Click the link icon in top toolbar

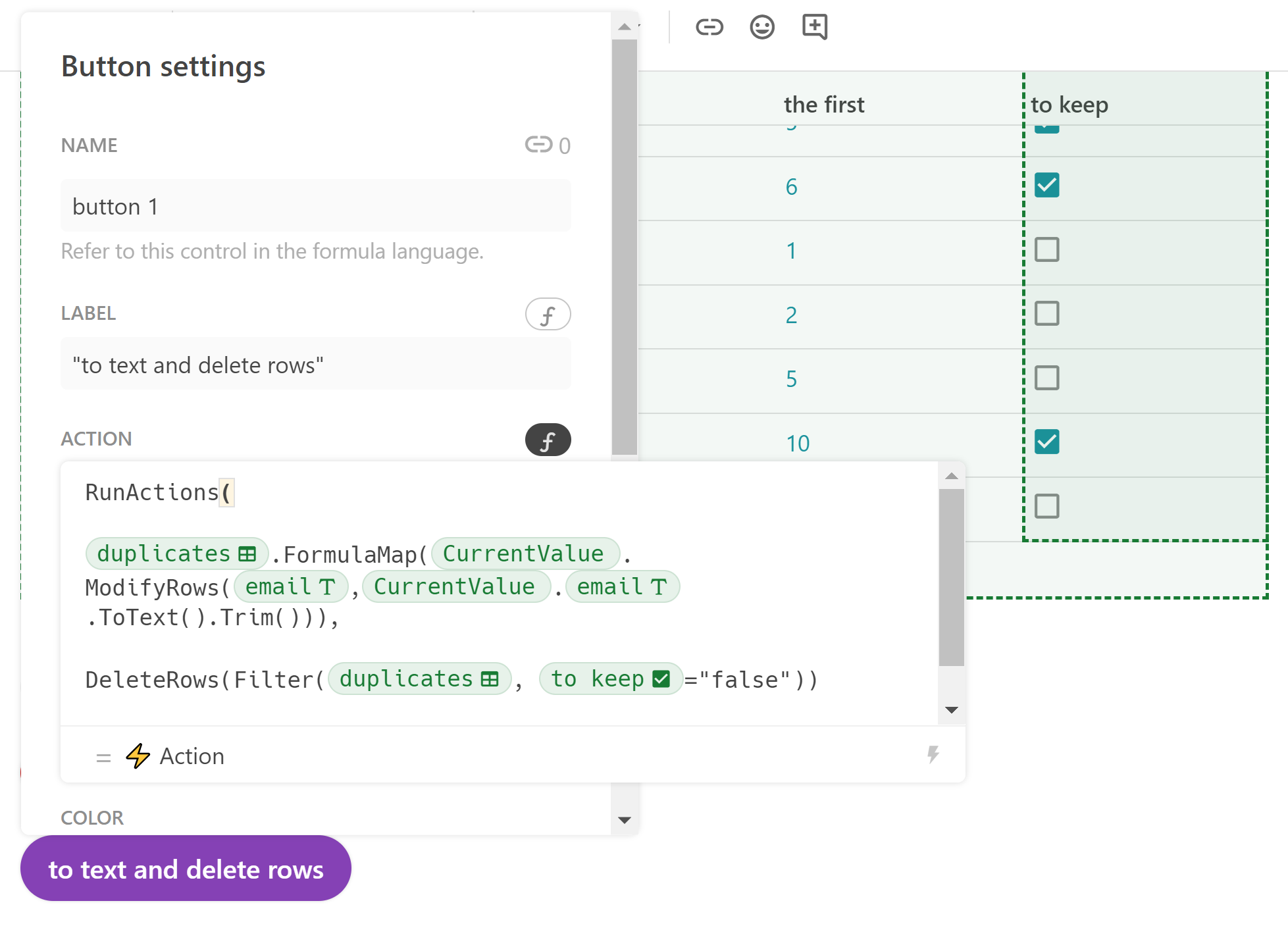pos(709,27)
